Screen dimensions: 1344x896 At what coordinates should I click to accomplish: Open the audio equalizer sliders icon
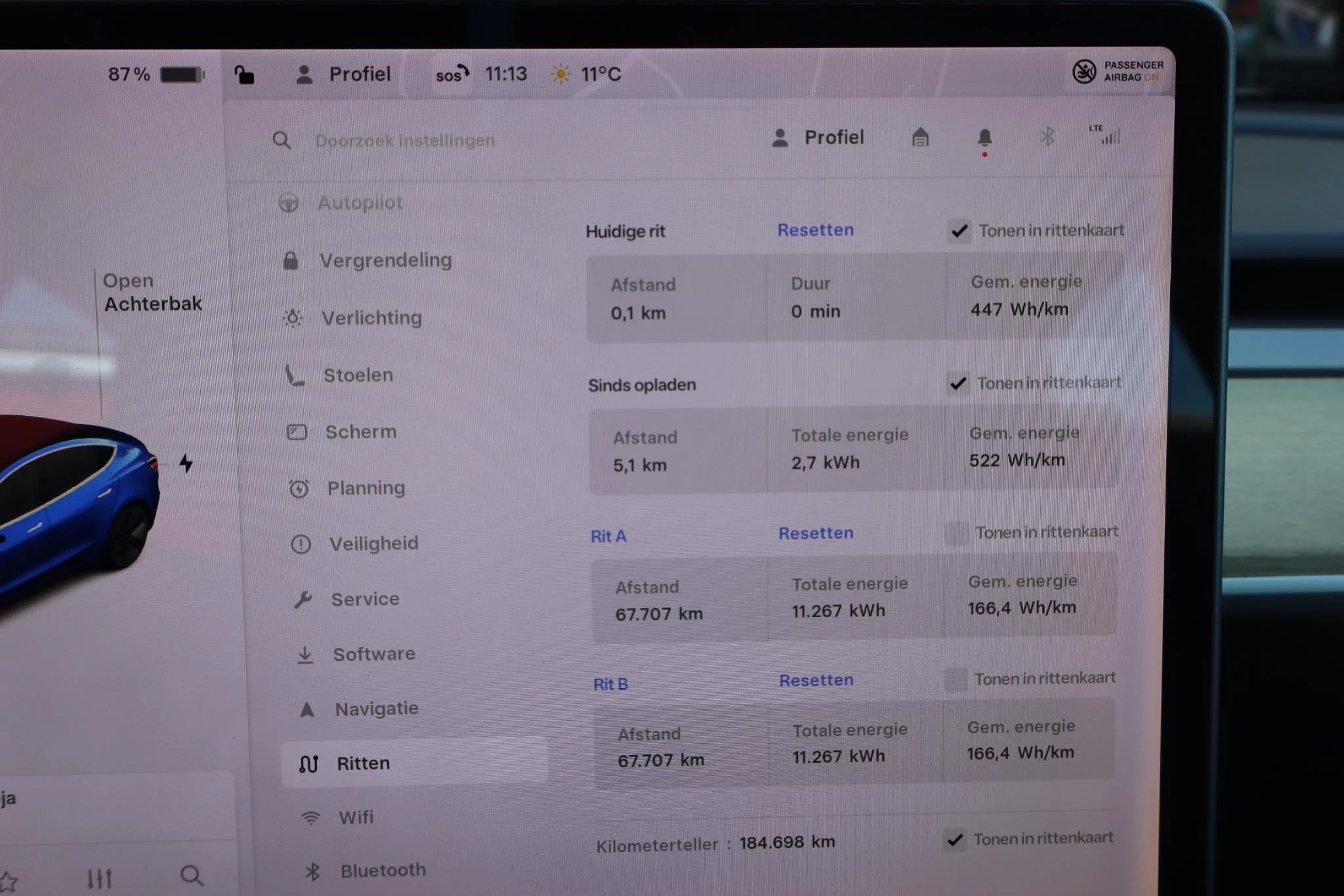[100, 878]
